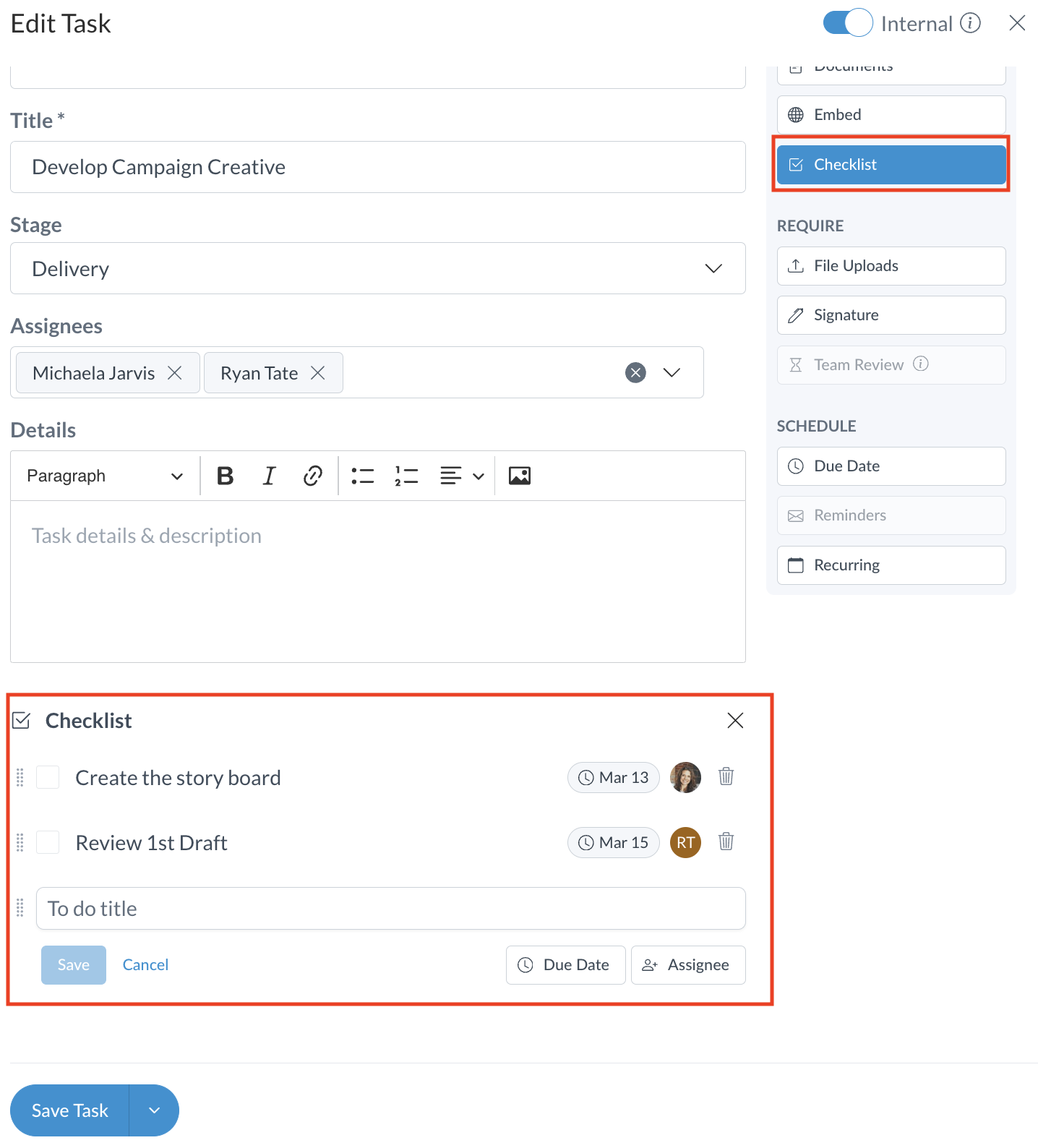Open the Save Task options arrow

click(x=154, y=1110)
